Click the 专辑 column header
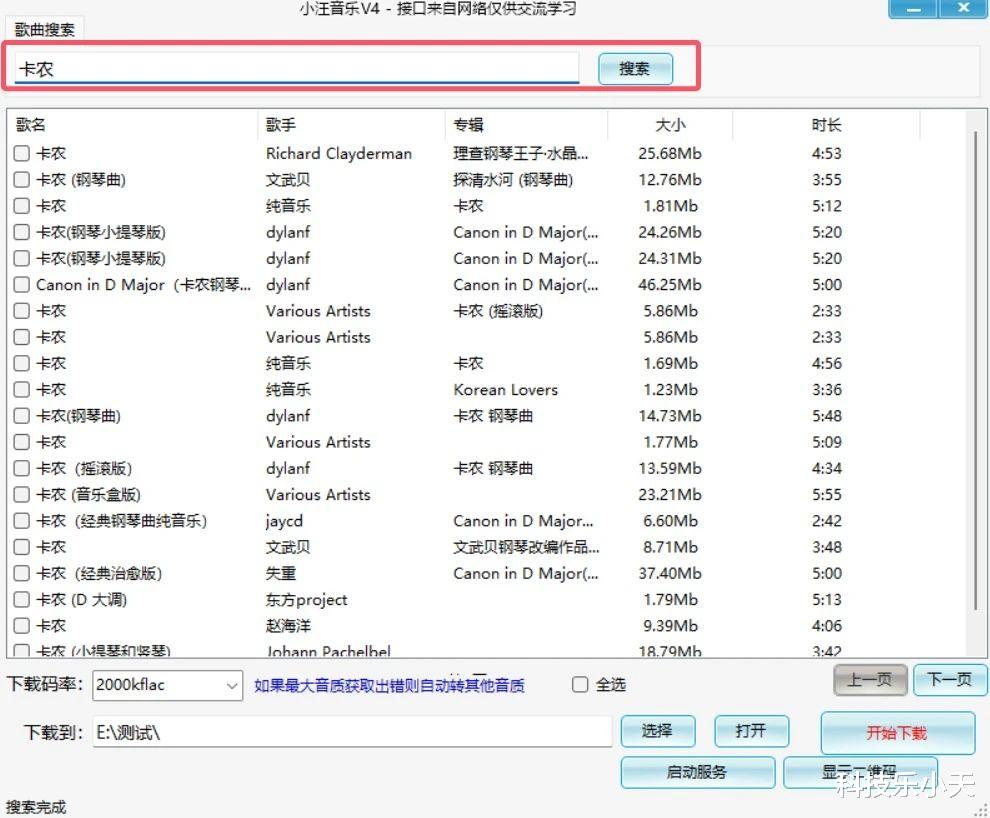The width and height of the screenshot is (990, 818). pos(527,124)
